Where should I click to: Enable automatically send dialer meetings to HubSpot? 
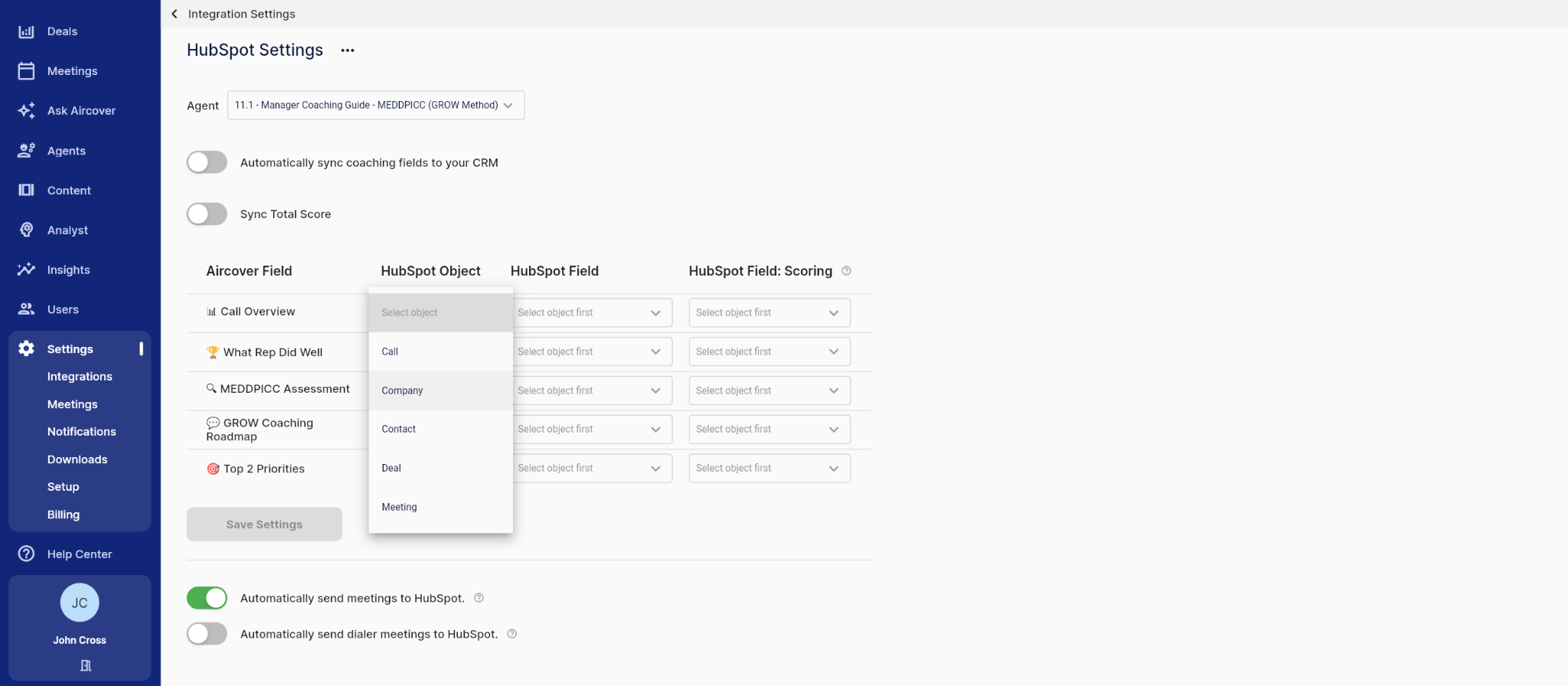tap(207, 634)
